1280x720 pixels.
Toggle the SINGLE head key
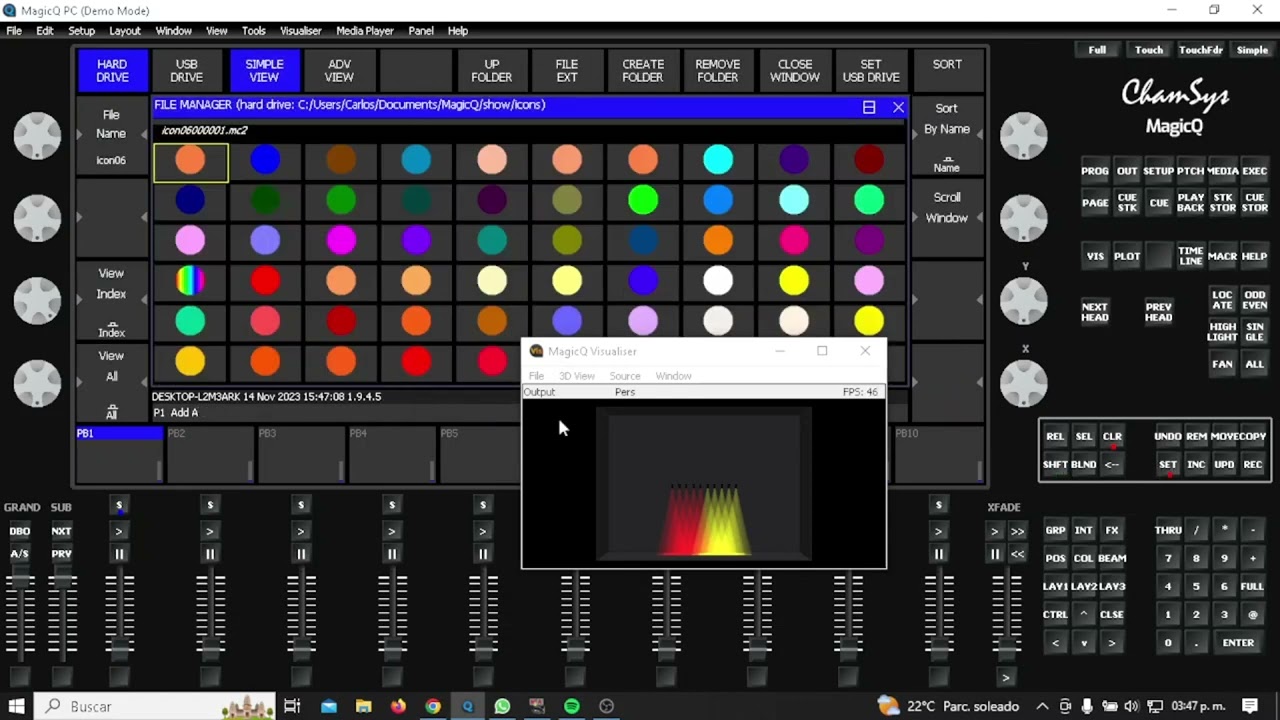pos(1254,332)
